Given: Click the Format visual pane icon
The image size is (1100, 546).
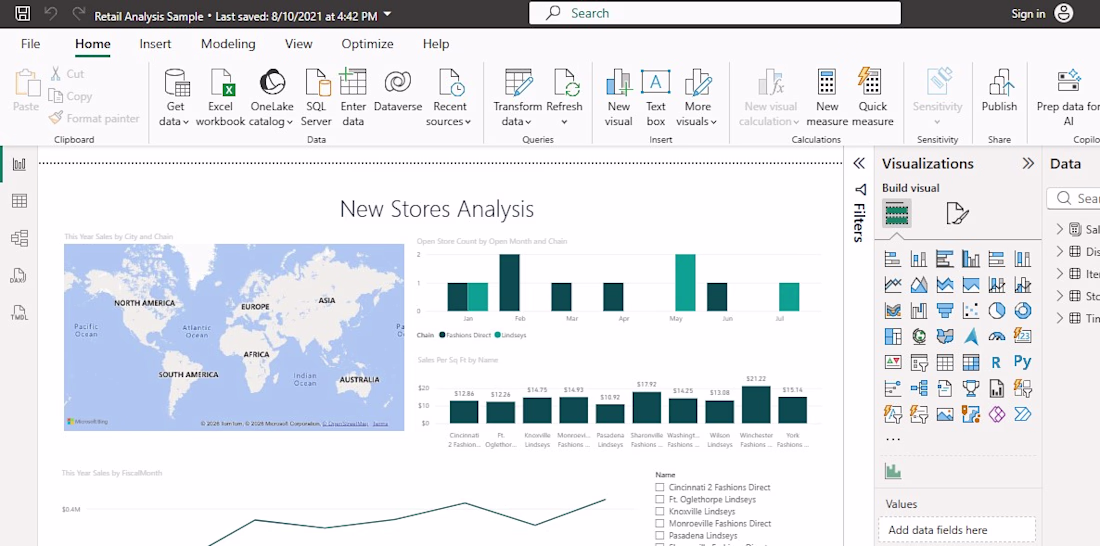Looking at the screenshot, I should [958, 213].
